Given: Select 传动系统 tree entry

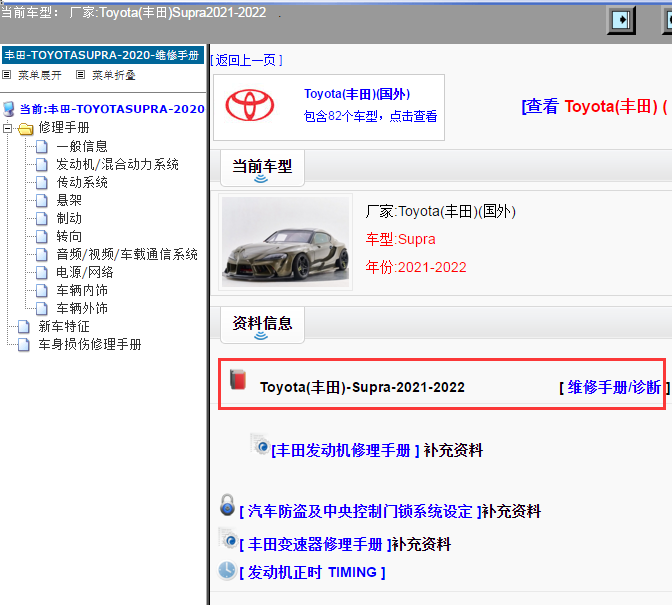Looking at the screenshot, I should pyautogui.click(x=82, y=183).
